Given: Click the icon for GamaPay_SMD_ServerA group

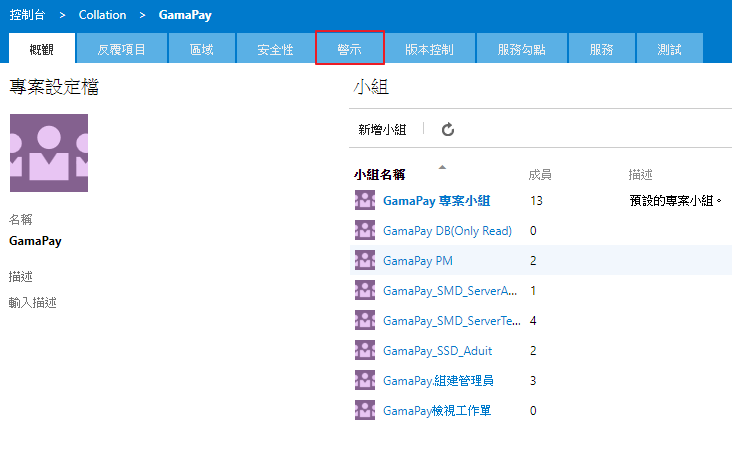Looking at the screenshot, I should (x=365, y=290).
